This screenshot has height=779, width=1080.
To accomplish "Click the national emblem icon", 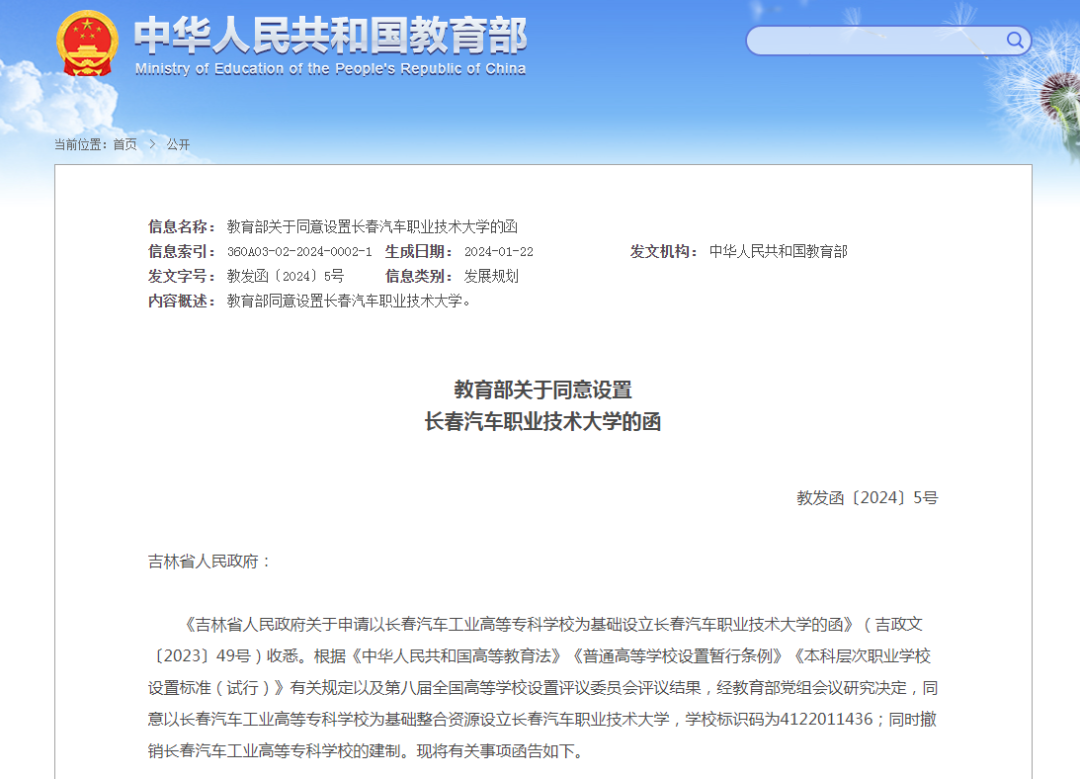I will (86, 44).
